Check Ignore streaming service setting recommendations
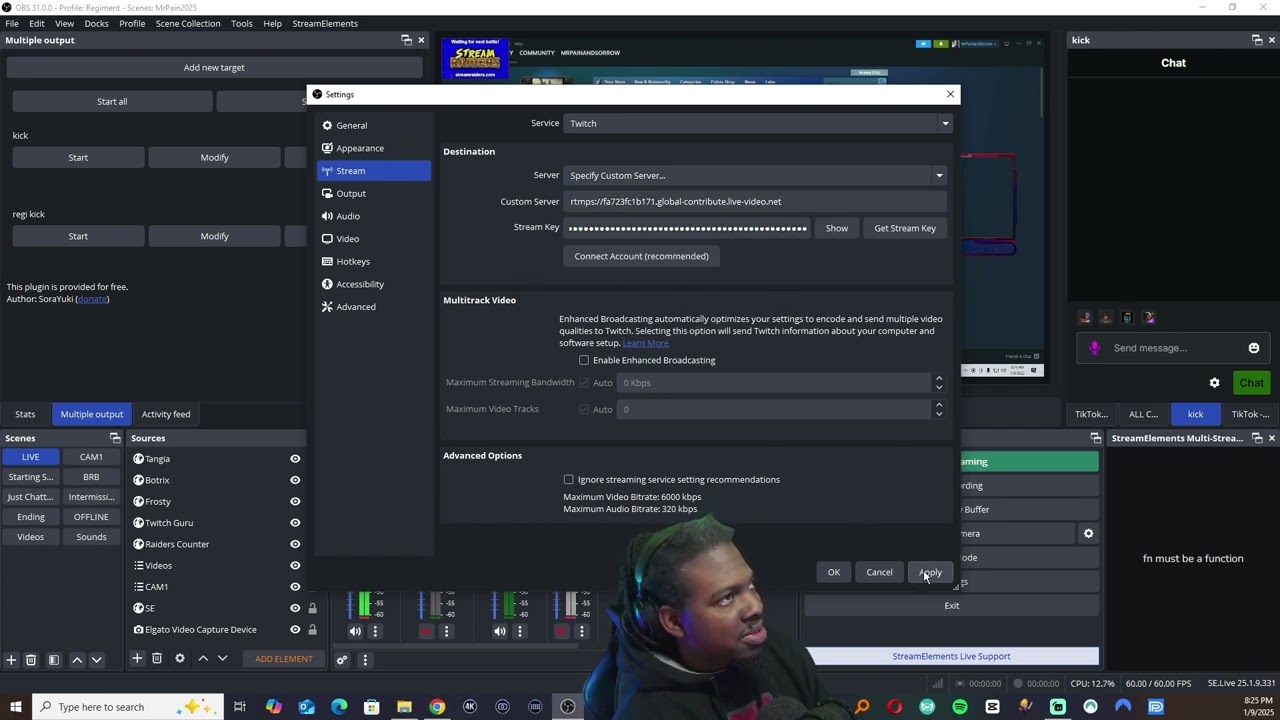 [569, 480]
